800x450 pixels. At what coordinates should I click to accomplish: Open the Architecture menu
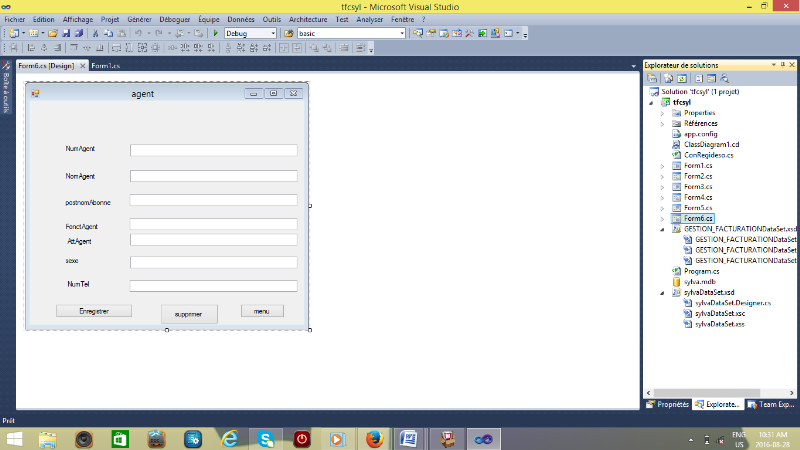pyautogui.click(x=308, y=19)
